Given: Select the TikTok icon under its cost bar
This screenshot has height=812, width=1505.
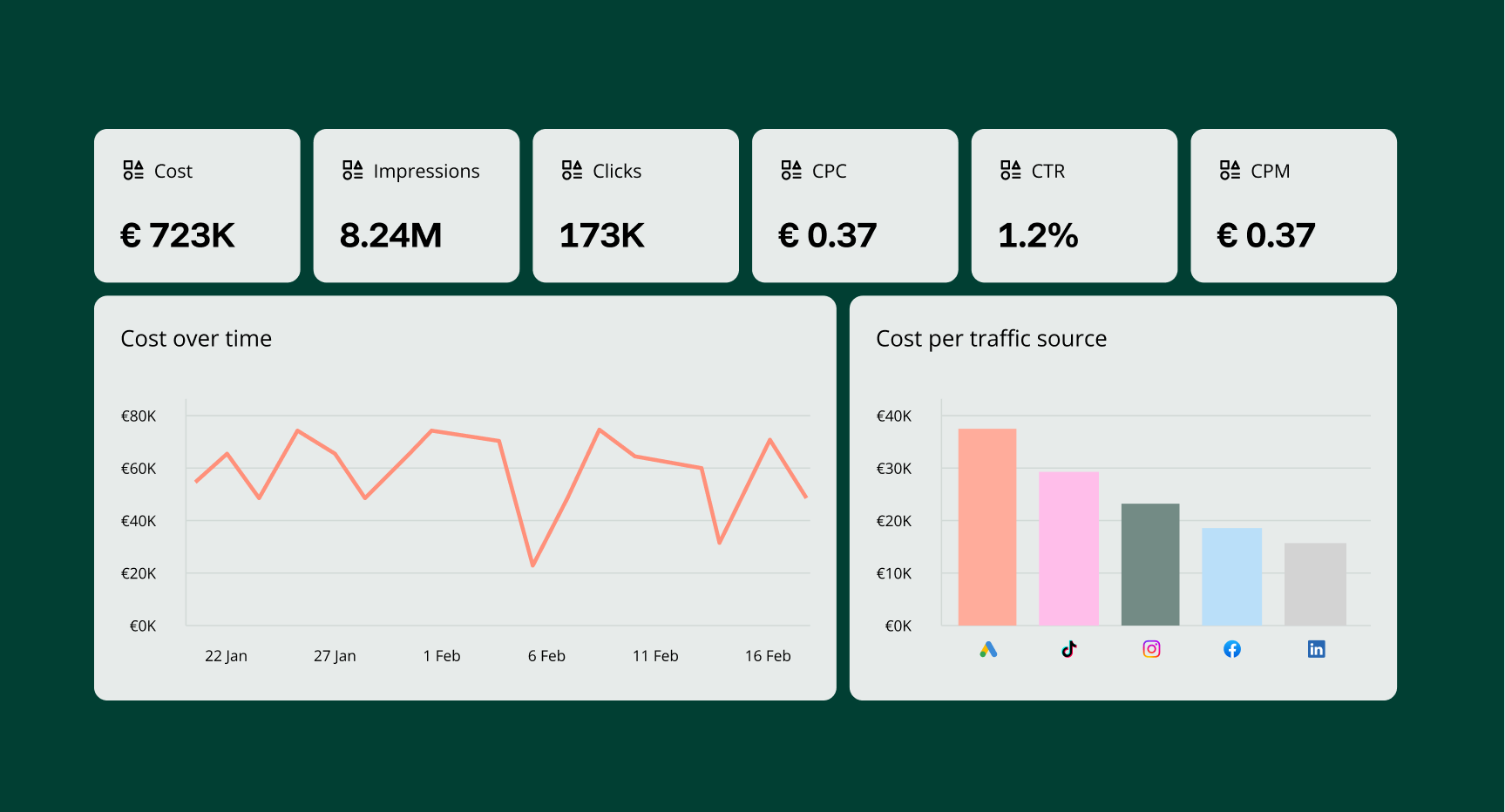Looking at the screenshot, I should point(1069,649).
